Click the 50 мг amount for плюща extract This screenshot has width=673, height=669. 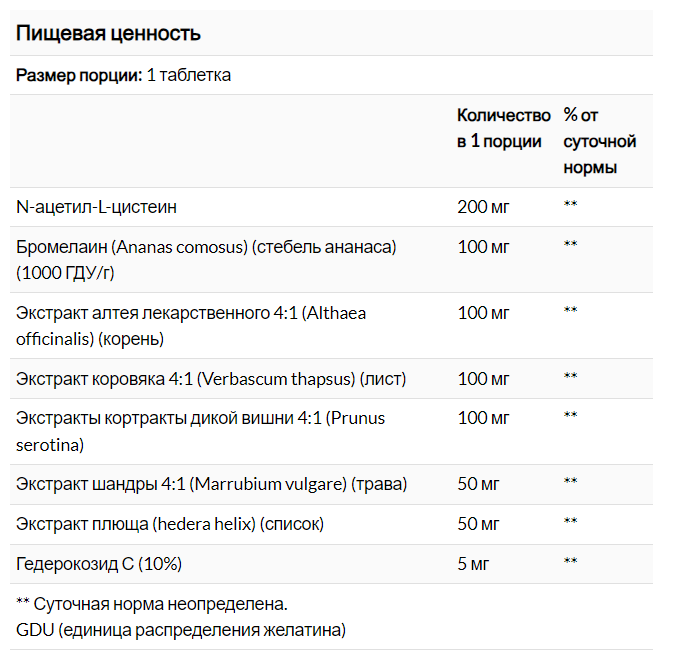479,523
